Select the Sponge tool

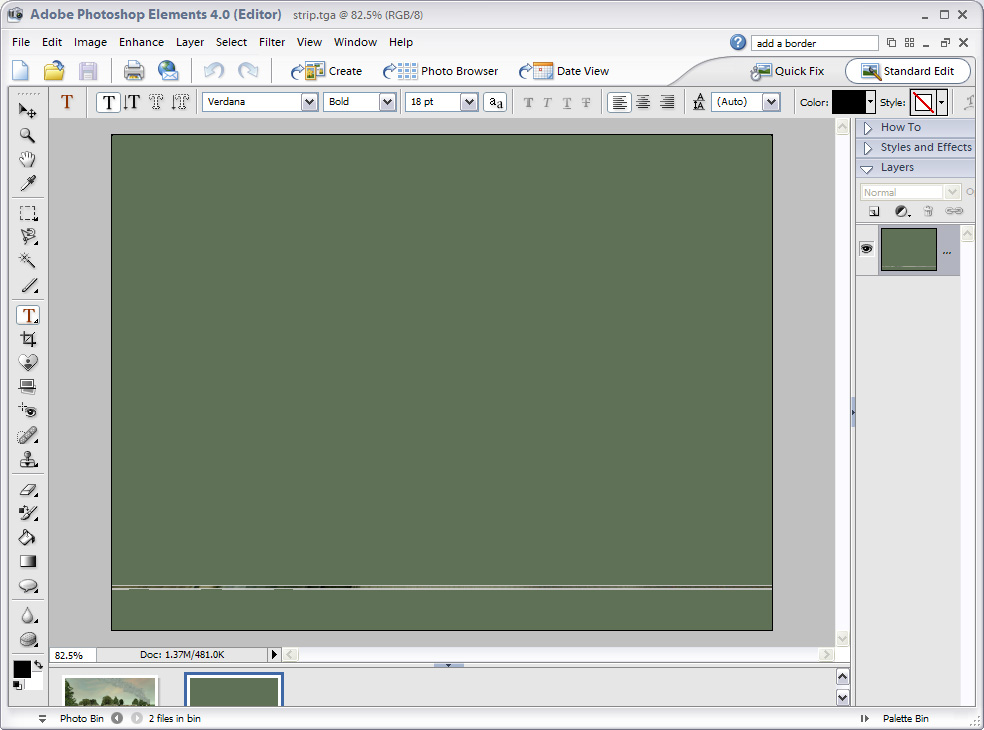click(28, 640)
